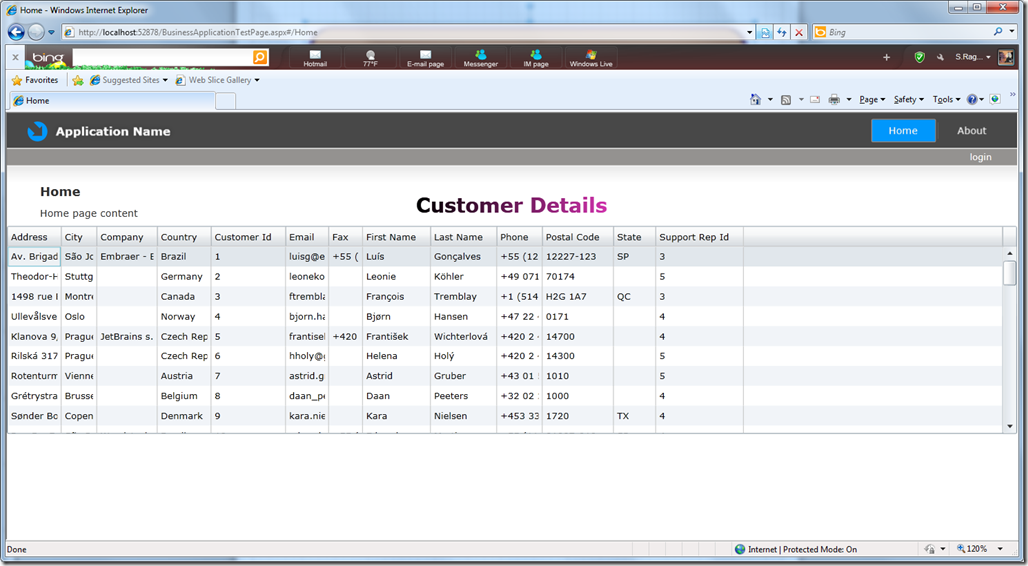Click the orange Bing toolbar search button

tap(260, 58)
